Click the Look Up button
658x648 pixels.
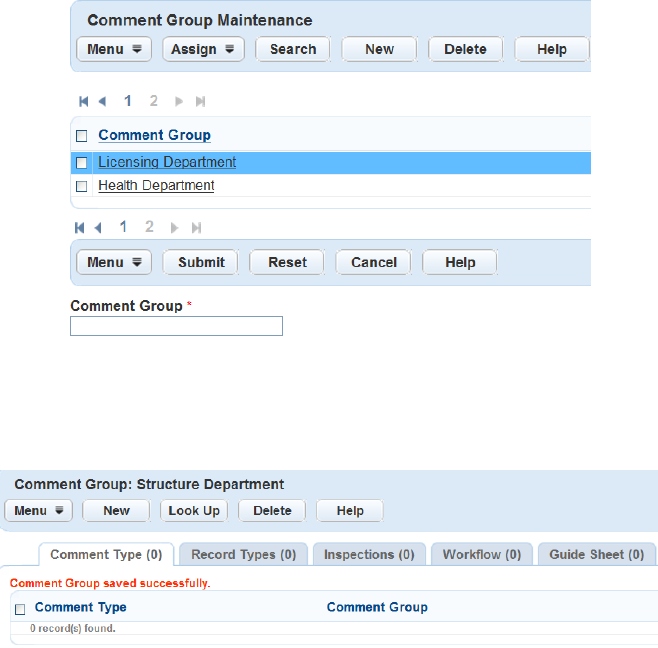[x=194, y=510]
